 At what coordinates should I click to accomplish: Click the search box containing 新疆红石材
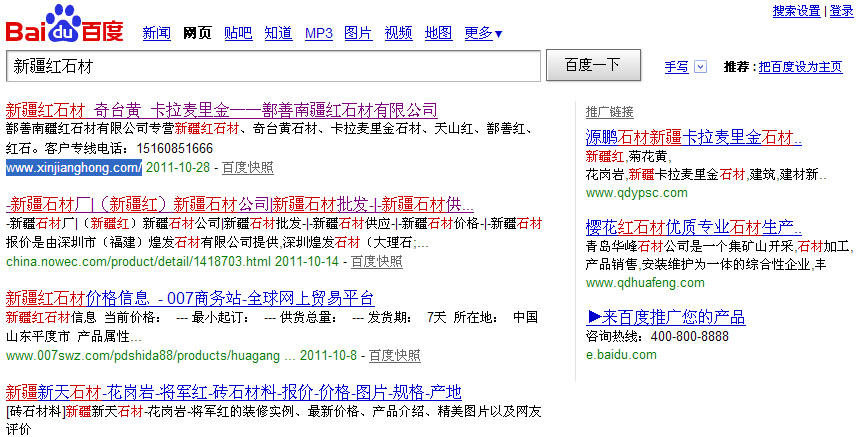click(x=273, y=66)
